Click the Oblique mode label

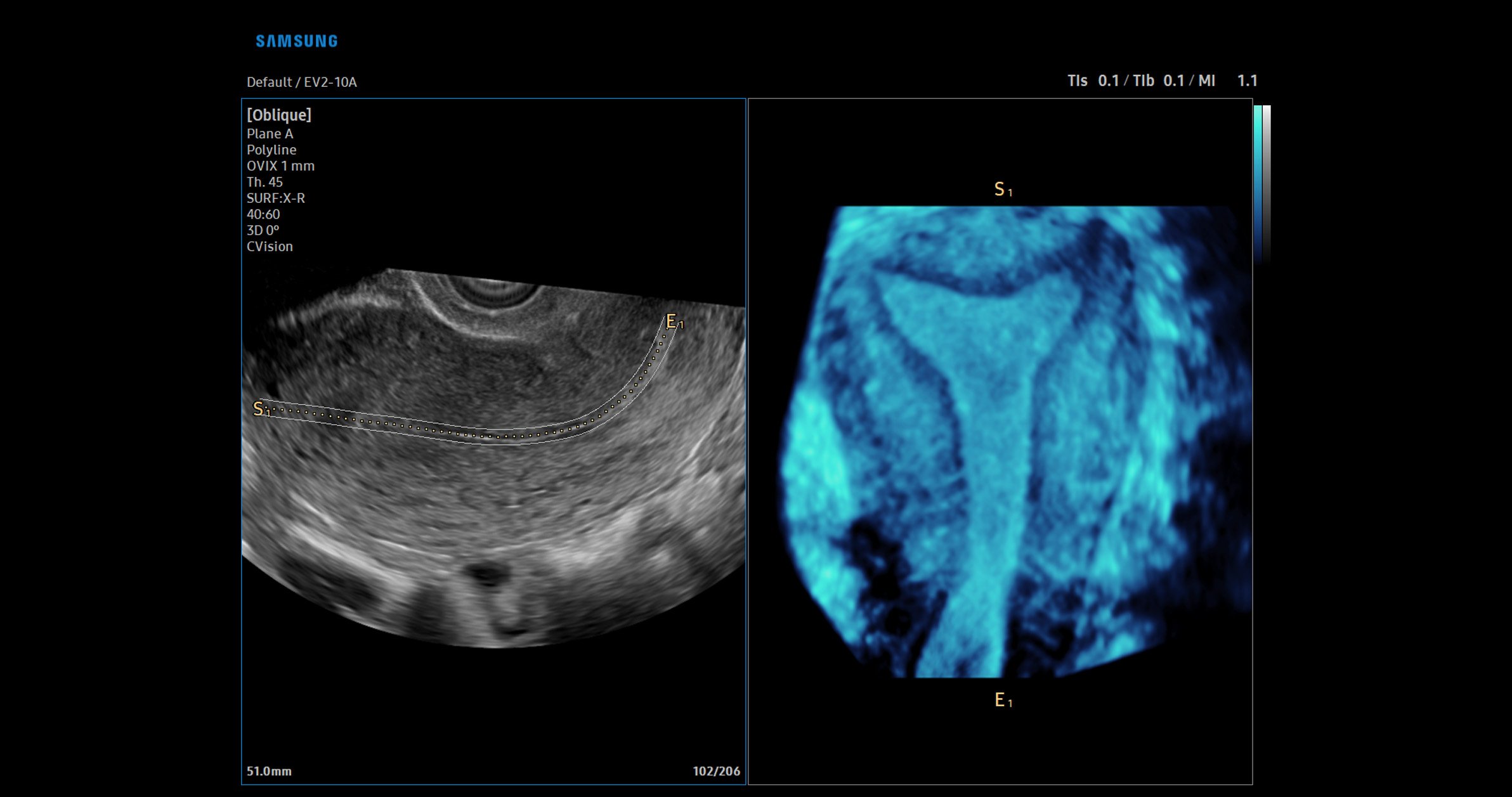click(279, 115)
